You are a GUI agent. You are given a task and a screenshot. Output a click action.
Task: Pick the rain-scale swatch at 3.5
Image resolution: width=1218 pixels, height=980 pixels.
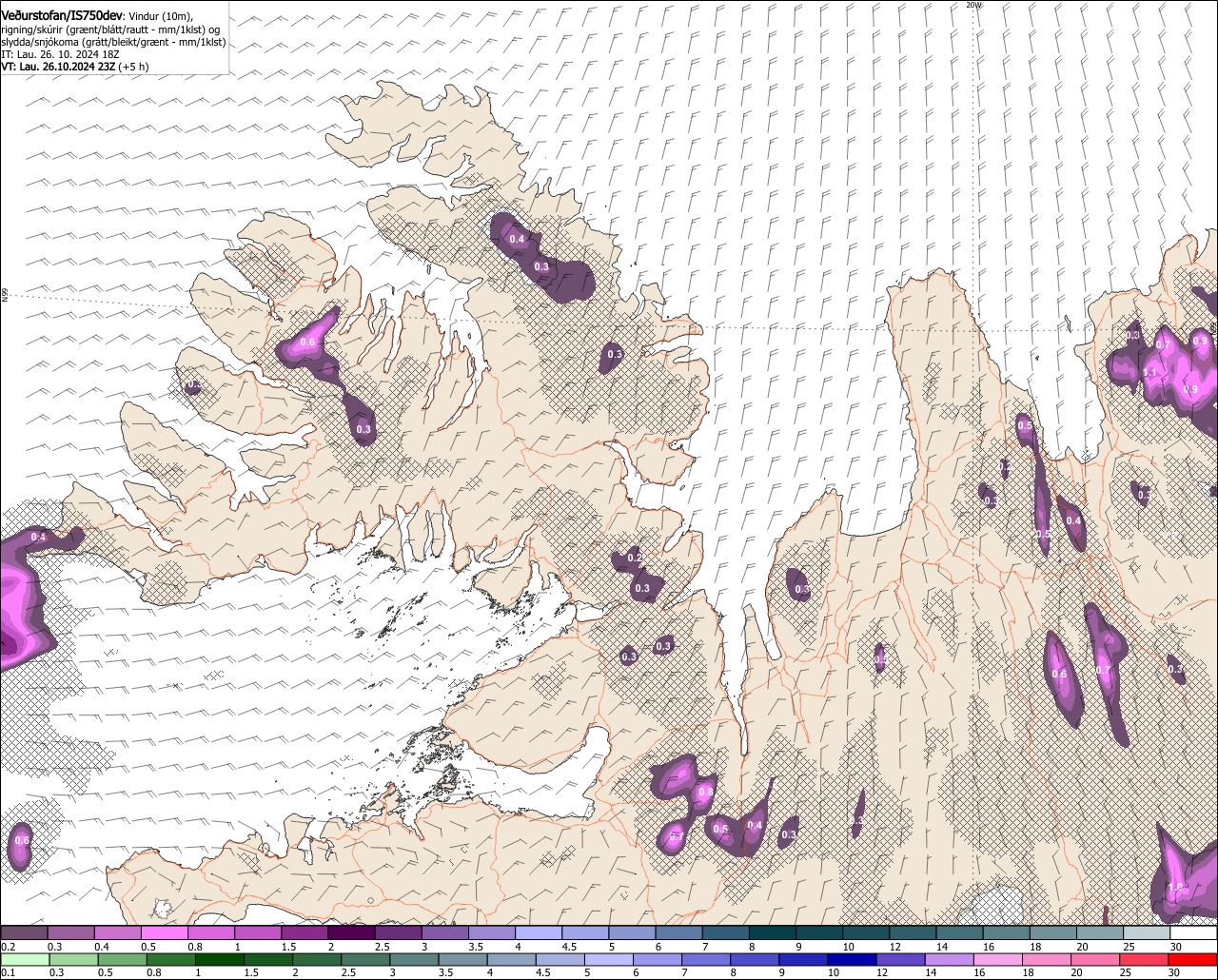pyautogui.click(x=463, y=959)
